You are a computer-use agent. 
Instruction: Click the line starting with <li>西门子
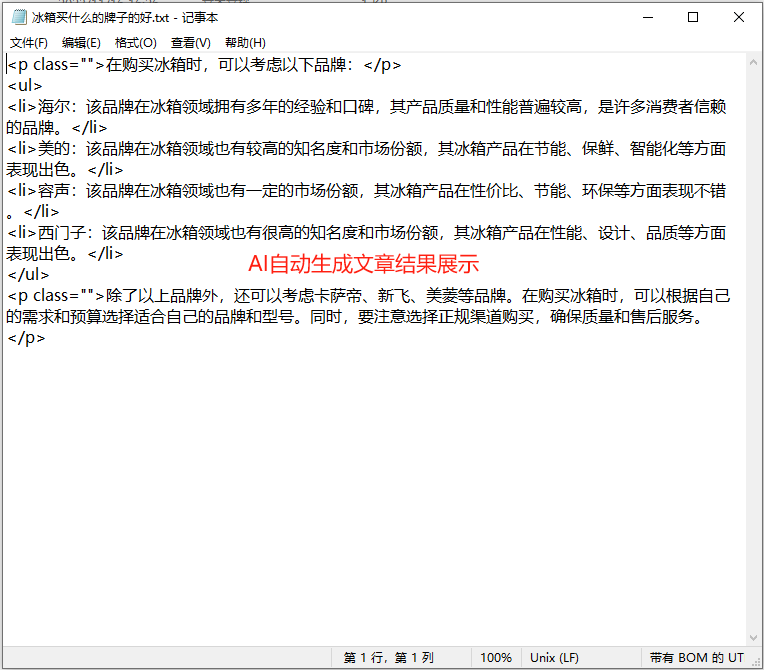point(366,243)
